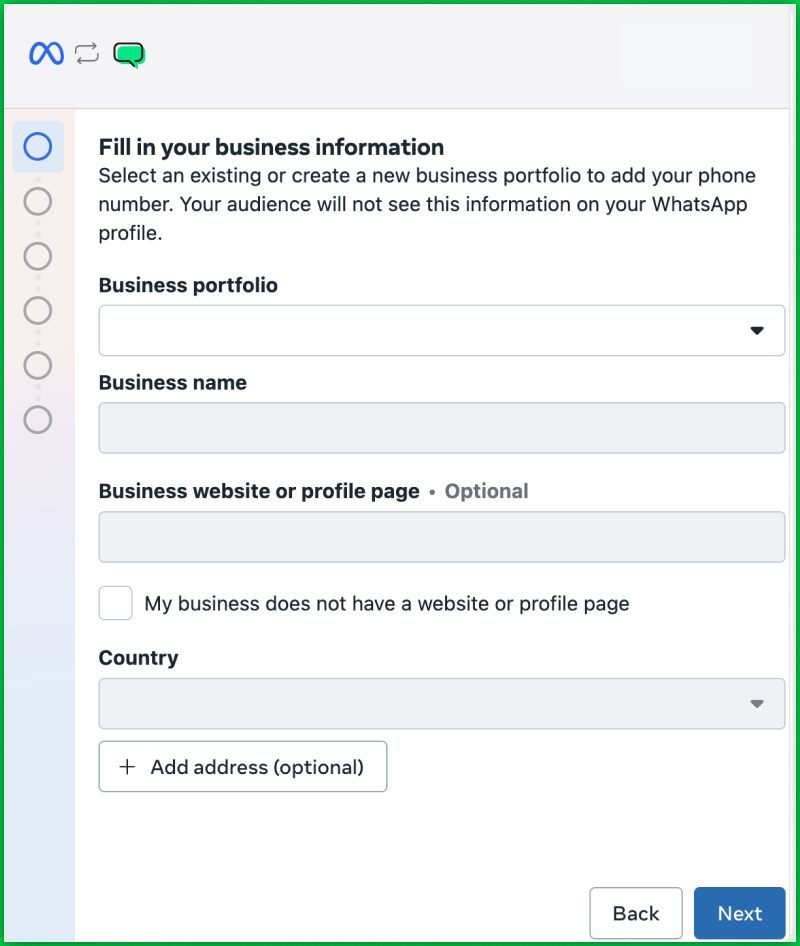Screen dimensions: 800x946
Task: Click the WhatsApp Business chat bubble icon
Action: pyautogui.click(x=129, y=53)
